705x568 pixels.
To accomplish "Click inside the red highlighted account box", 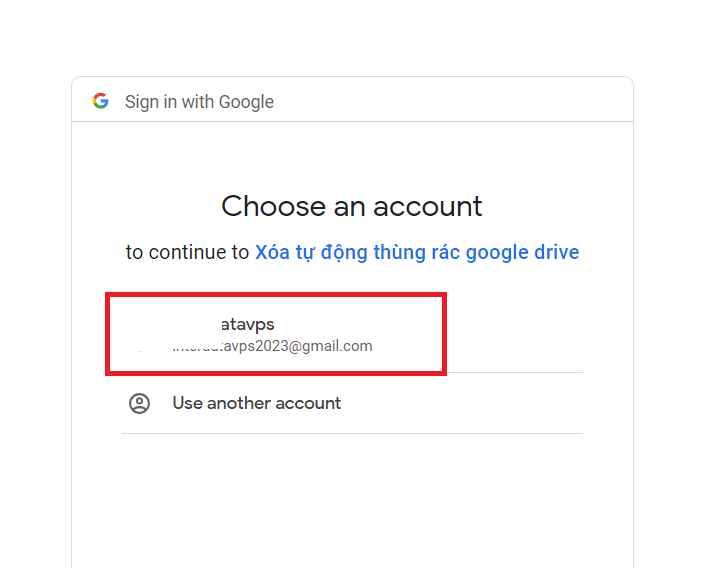I will [276, 334].
